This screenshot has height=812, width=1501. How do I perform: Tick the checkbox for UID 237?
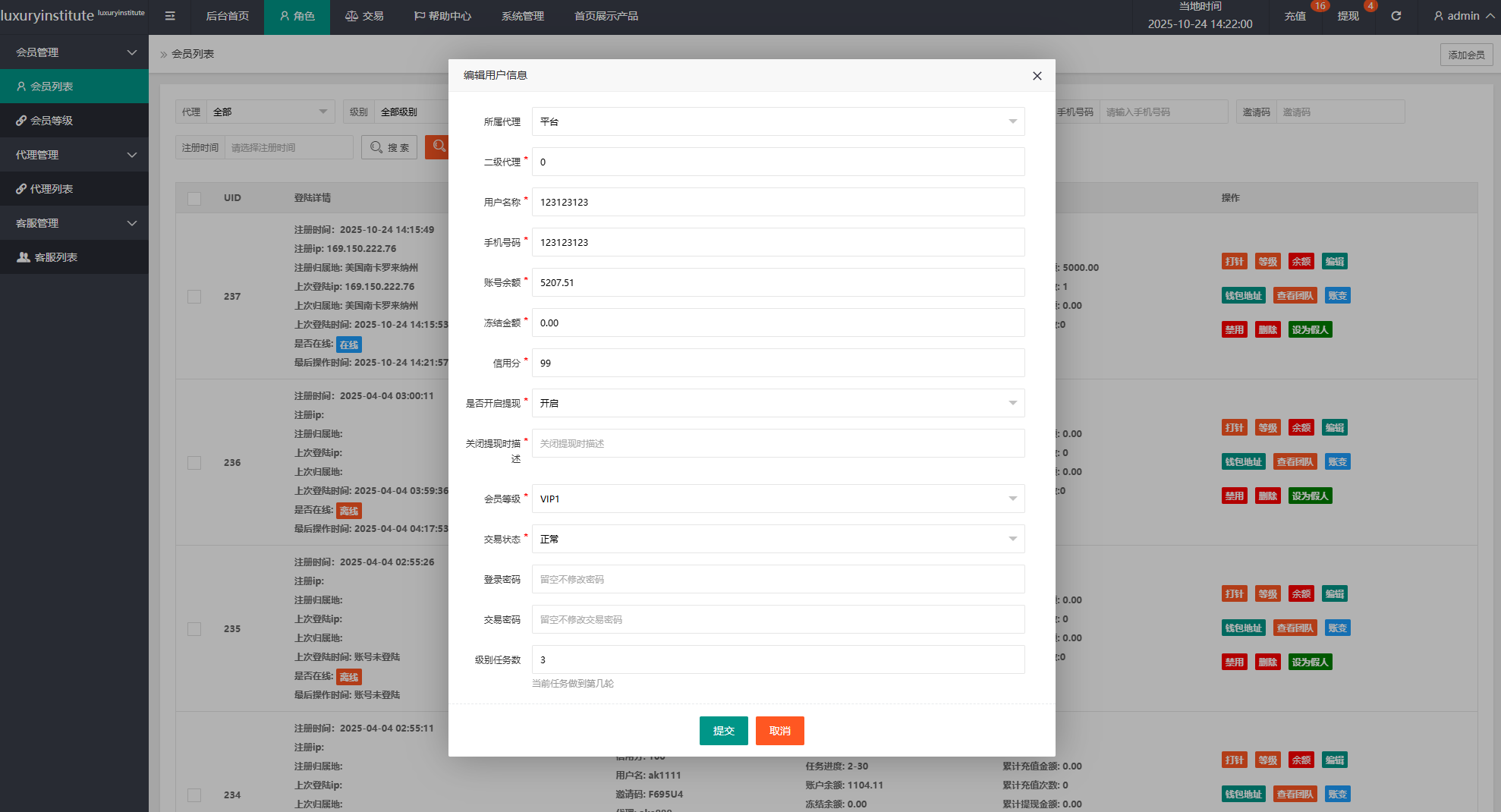(x=194, y=297)
